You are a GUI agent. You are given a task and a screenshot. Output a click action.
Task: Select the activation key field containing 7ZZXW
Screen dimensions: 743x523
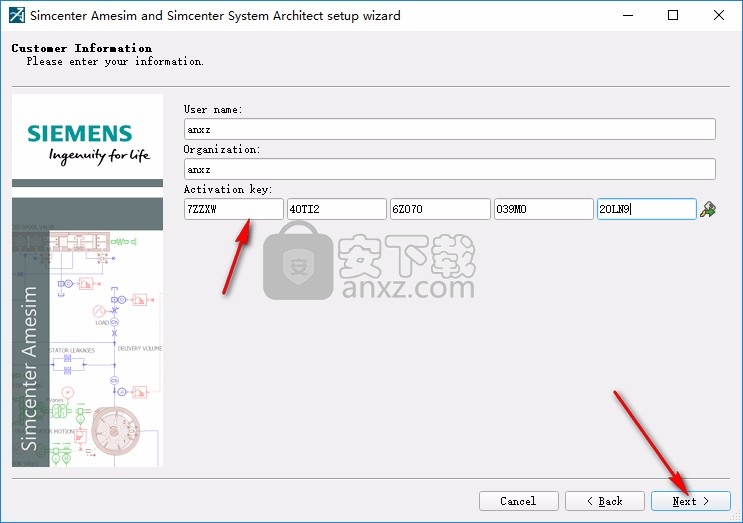pyautogui.click(x=234, y=209)
